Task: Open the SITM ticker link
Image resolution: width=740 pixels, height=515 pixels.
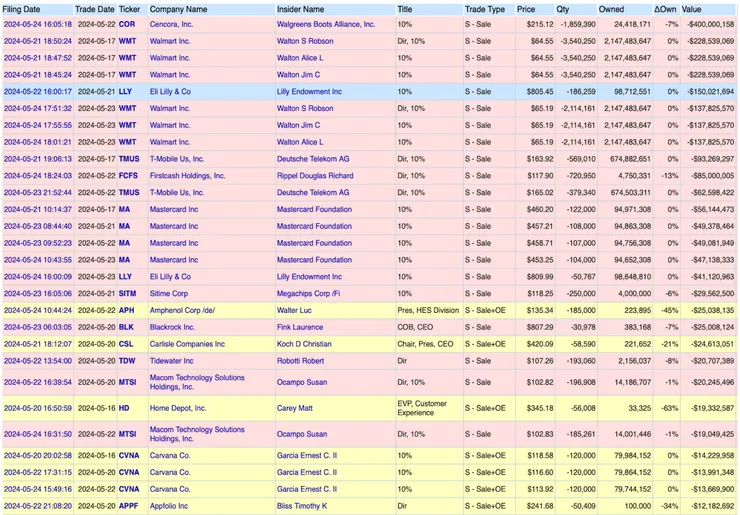Action: tap(127, 294)
